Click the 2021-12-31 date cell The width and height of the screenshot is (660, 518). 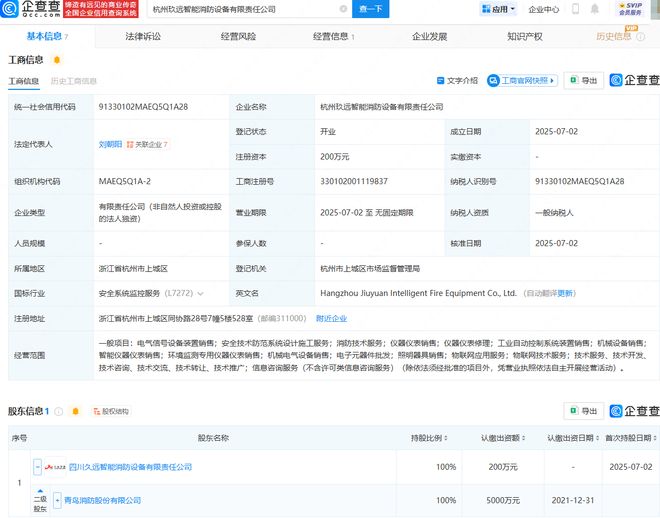point(573,501)
